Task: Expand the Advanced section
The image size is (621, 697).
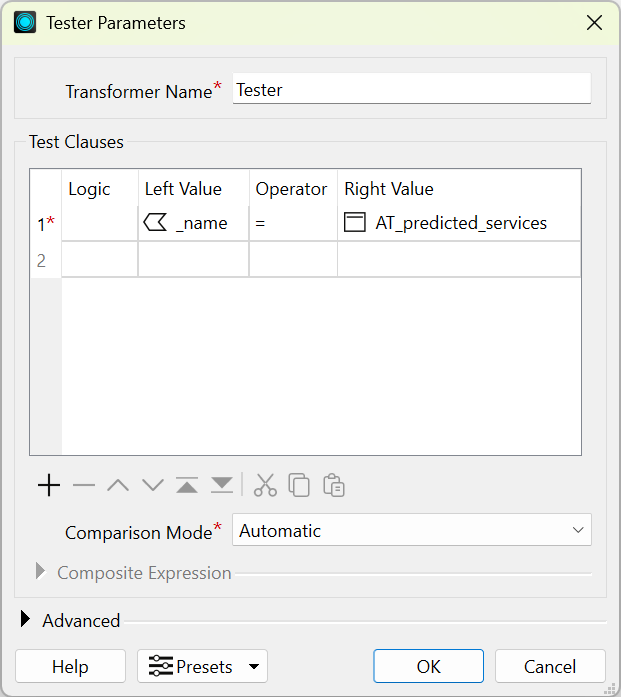Action: tap(25, 619)
